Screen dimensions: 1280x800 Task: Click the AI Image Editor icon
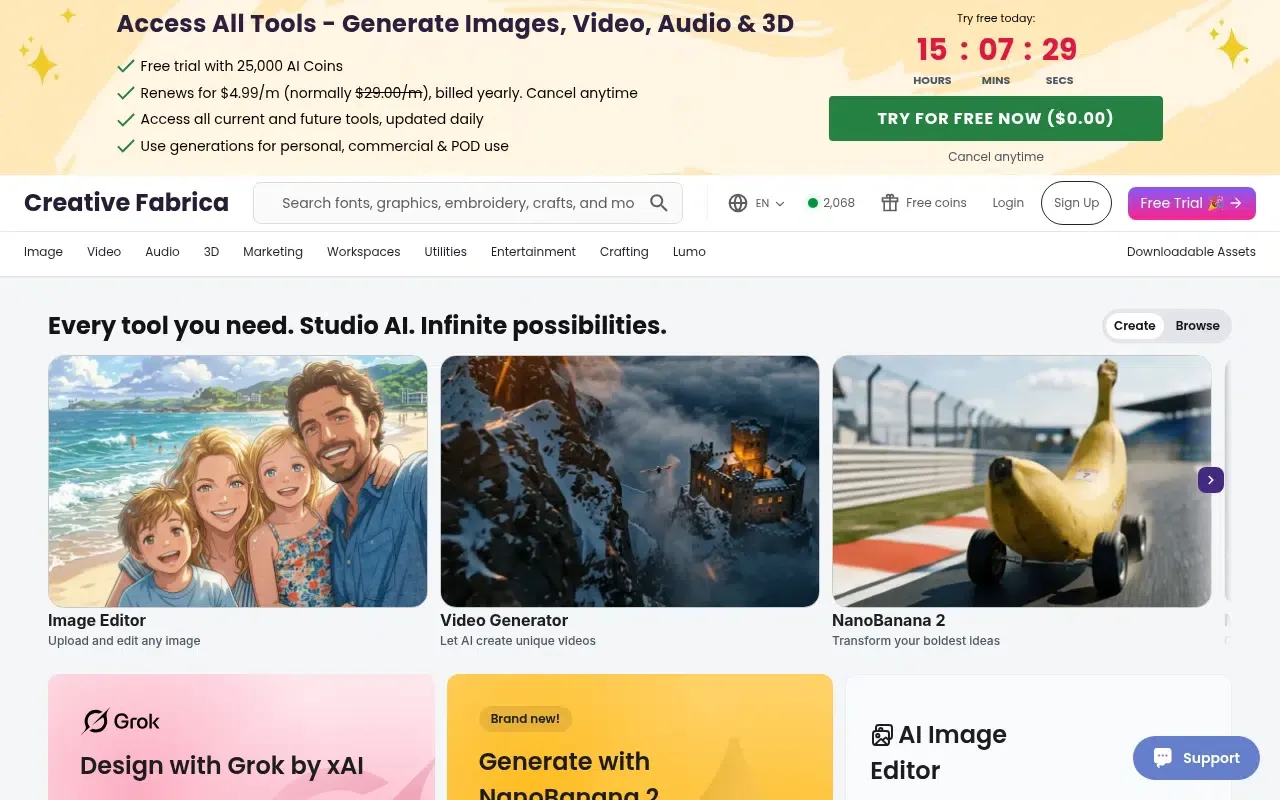(882, 736)
